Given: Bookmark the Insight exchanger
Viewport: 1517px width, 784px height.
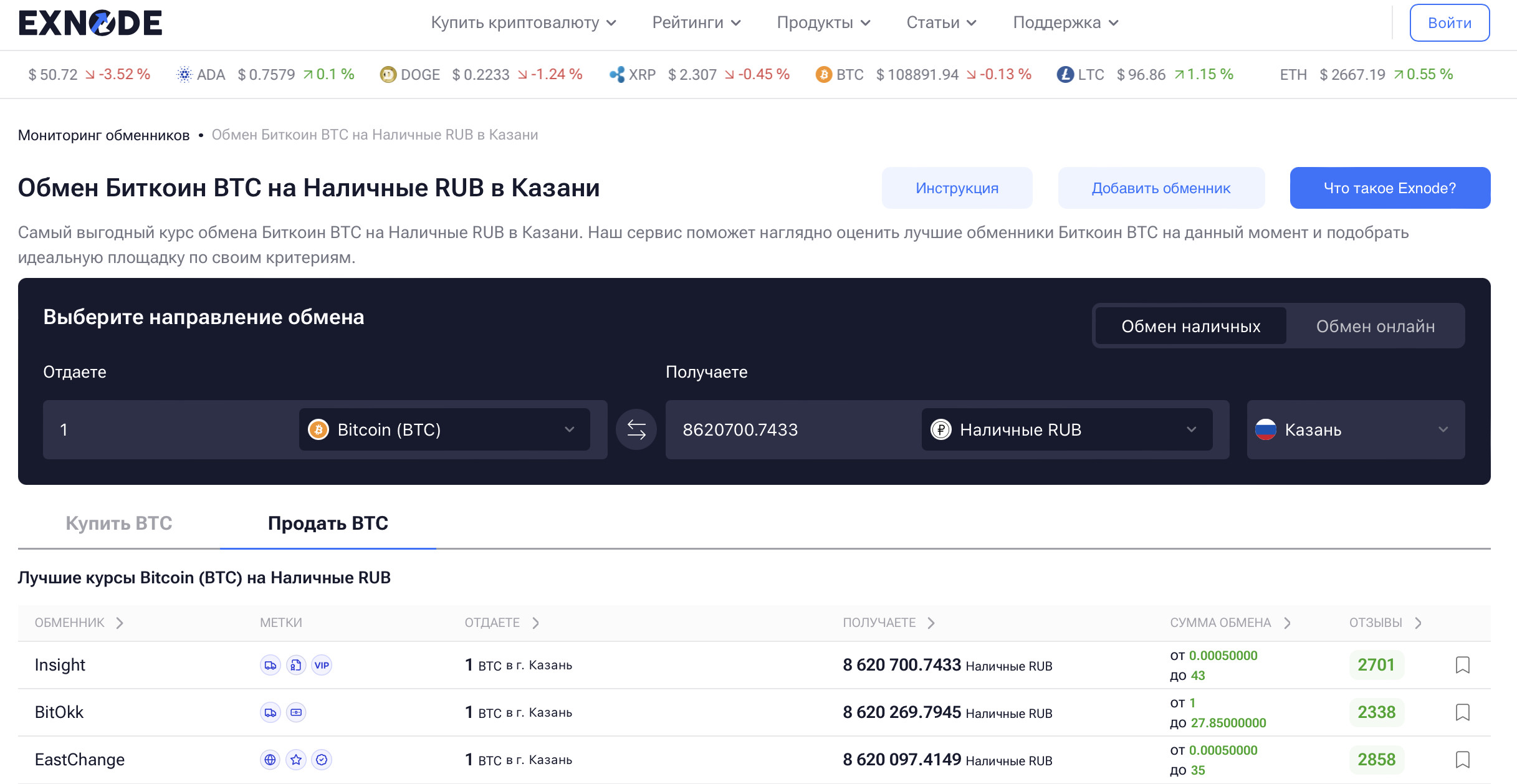Looking at the screenshot, I should pos(1462,665).
